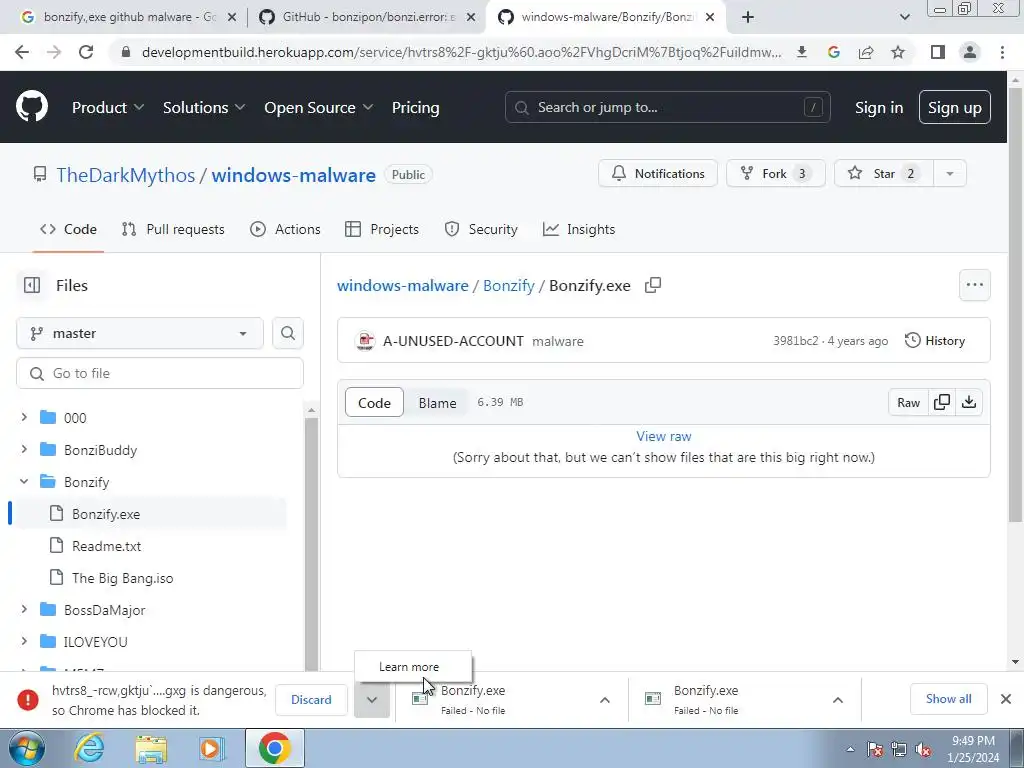Click the GitHub octocat logo

pyautogui.click(x=31, y=107)
